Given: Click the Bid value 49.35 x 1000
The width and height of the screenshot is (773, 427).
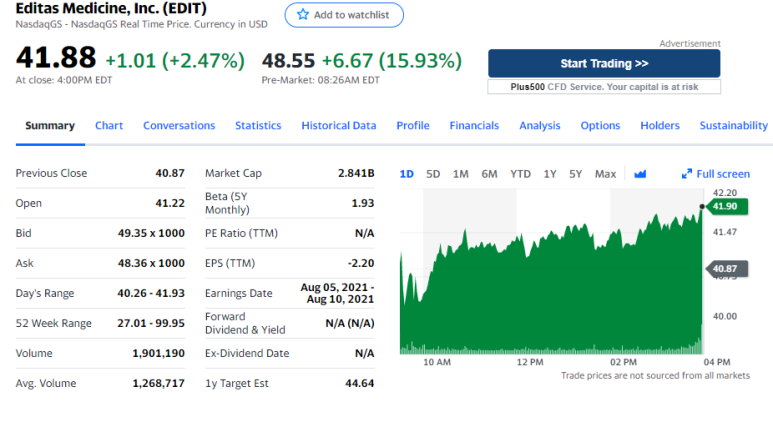Looking at the screenshot, I should tap(151, 233).
